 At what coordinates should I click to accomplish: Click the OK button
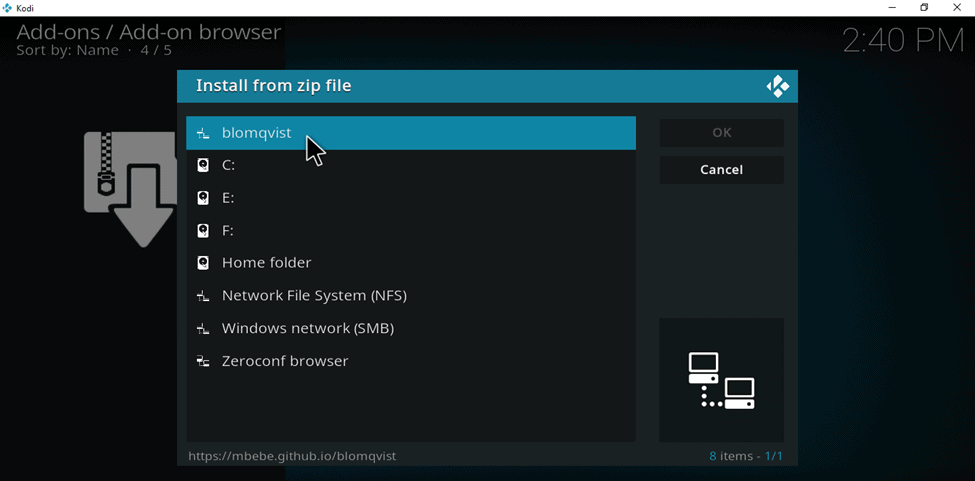(x=721, y=133)
